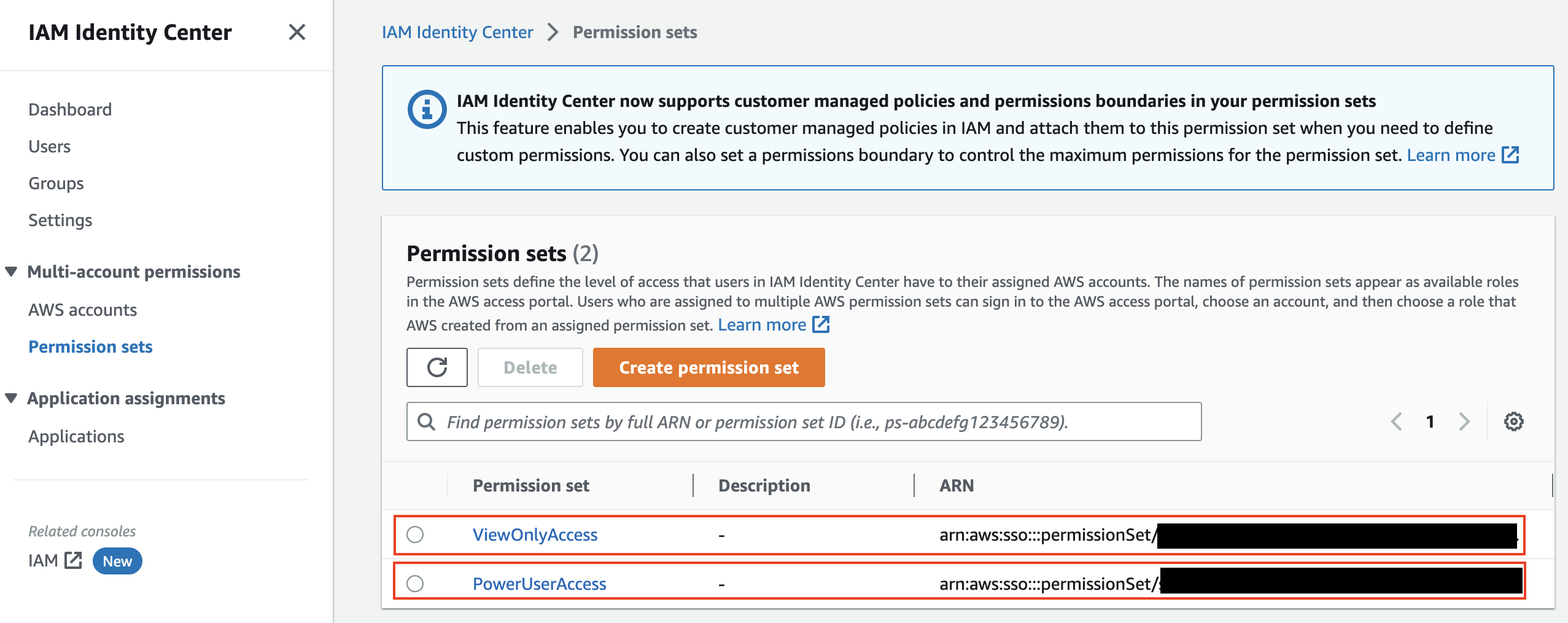1568x623 pixels.
Task: Click page number 1 in pagination
Action: click(x=1430, y=421)
